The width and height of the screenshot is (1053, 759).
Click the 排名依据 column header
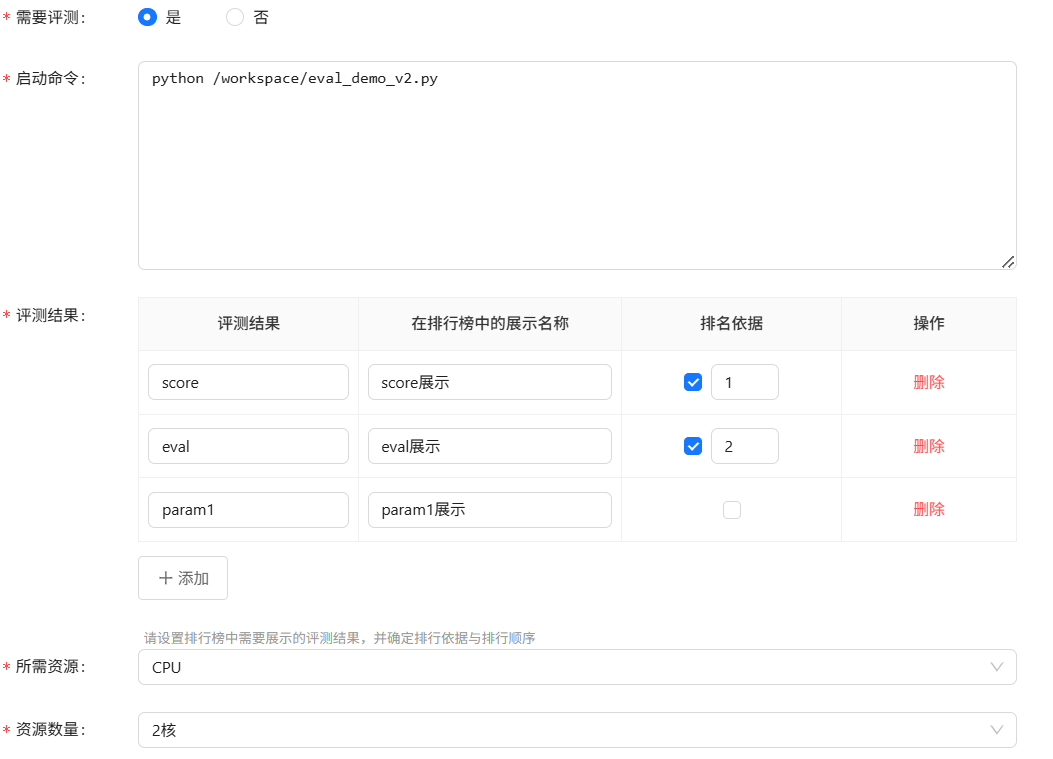731,324
